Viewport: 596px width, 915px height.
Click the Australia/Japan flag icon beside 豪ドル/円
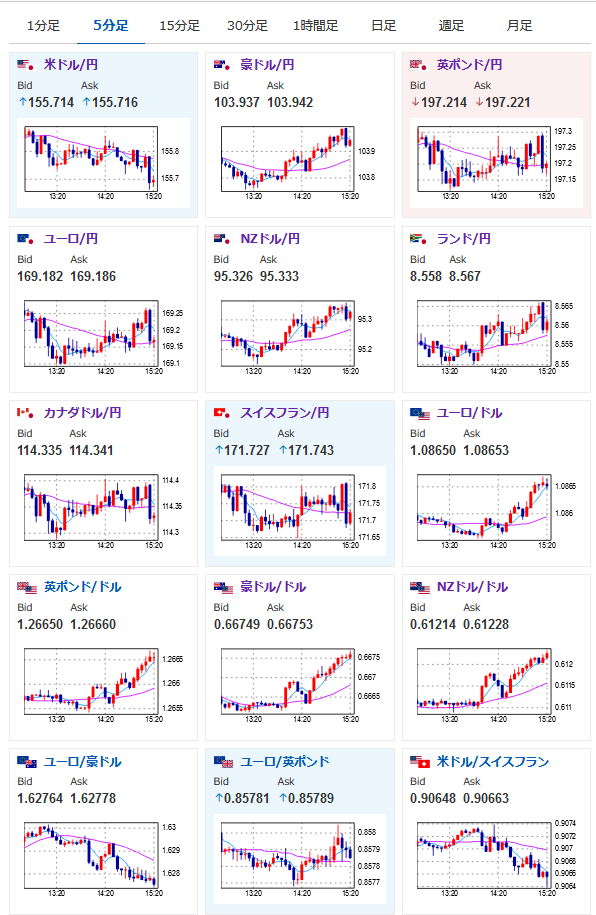click(222, 65)
